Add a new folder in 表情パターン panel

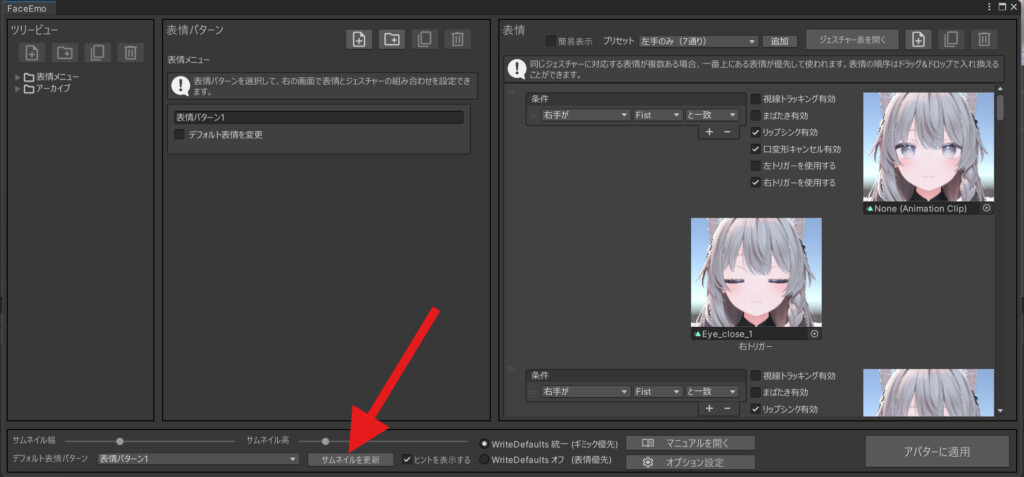392,39
